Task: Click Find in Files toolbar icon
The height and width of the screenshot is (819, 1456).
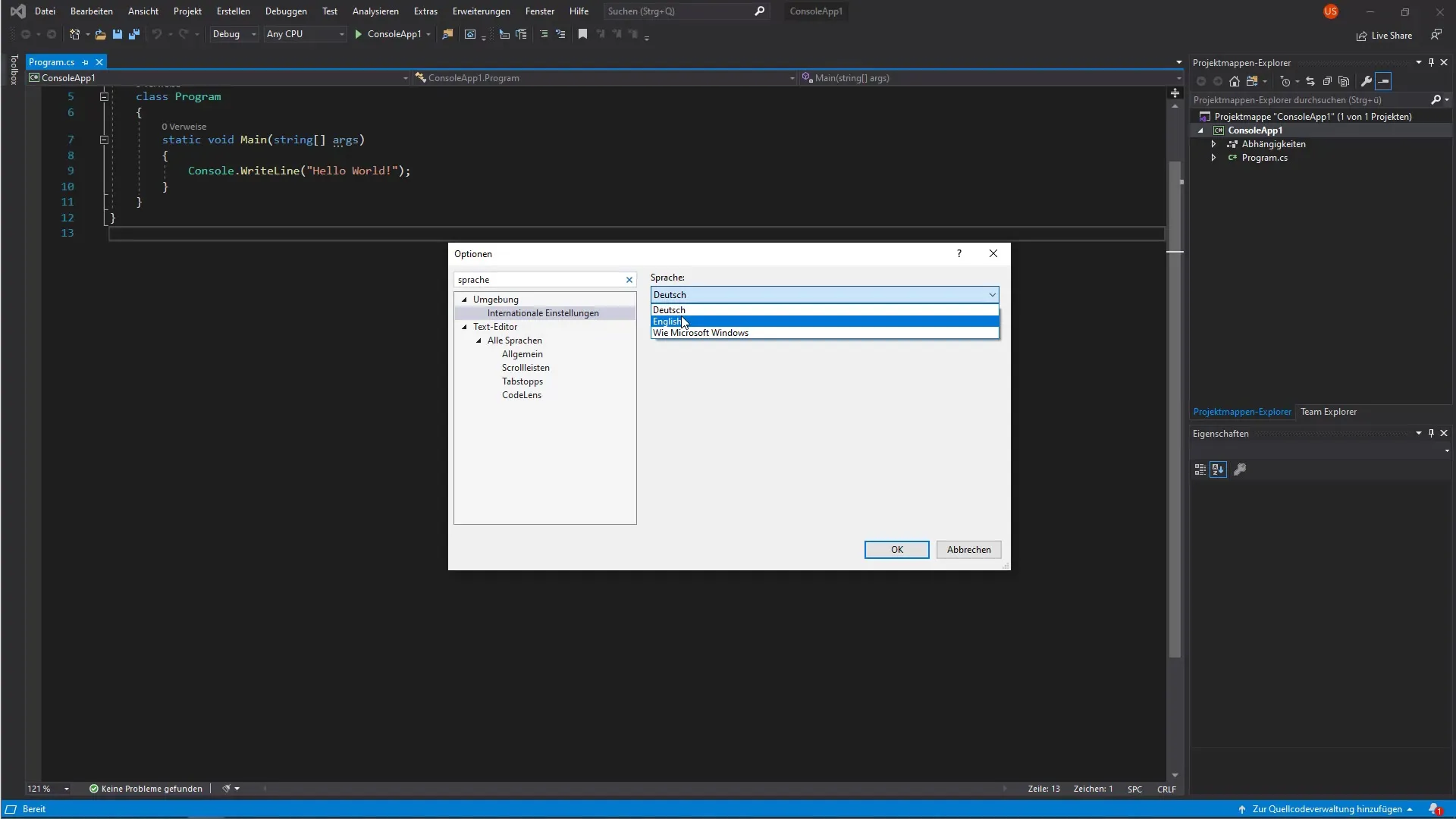Action: pyautogui.click(x=447, y=34)
